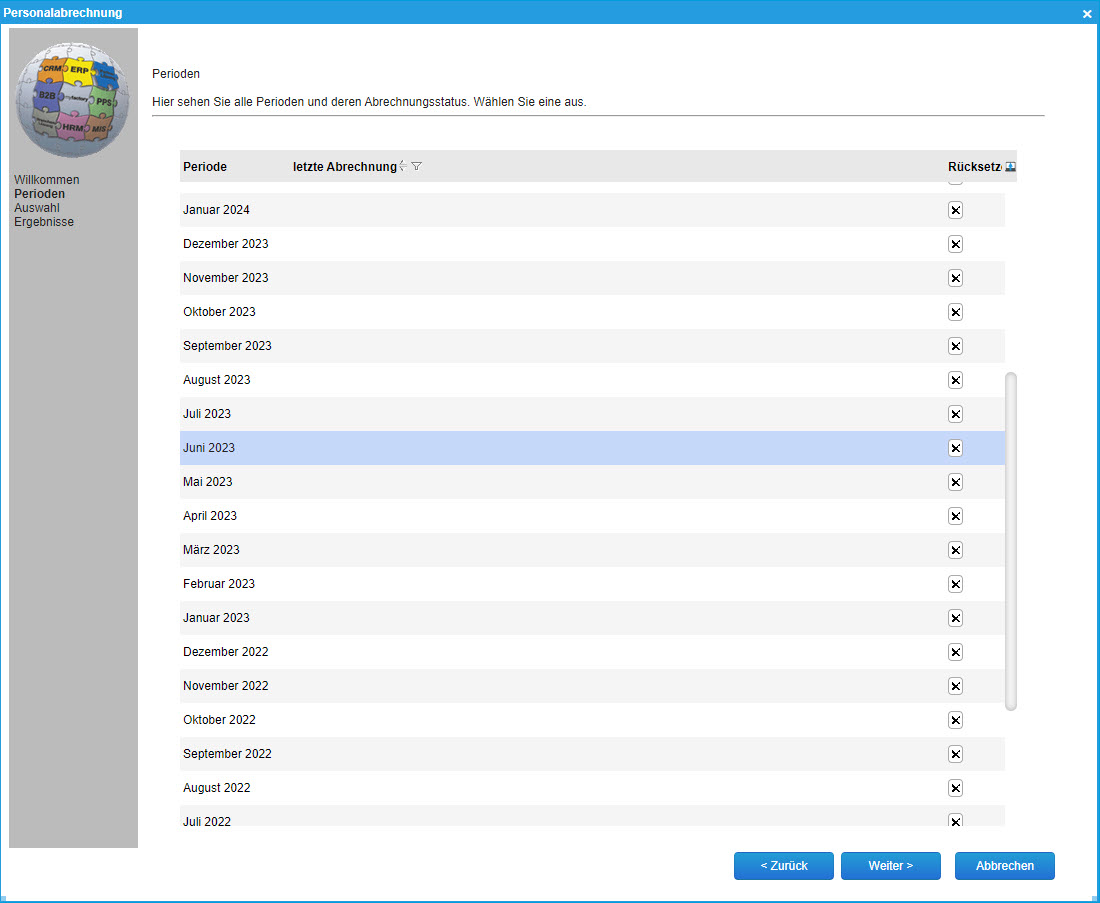This screenshot has width=1100, height=903.
Task: Click the Rücksetzen column header
Action: tap(973, 167)
